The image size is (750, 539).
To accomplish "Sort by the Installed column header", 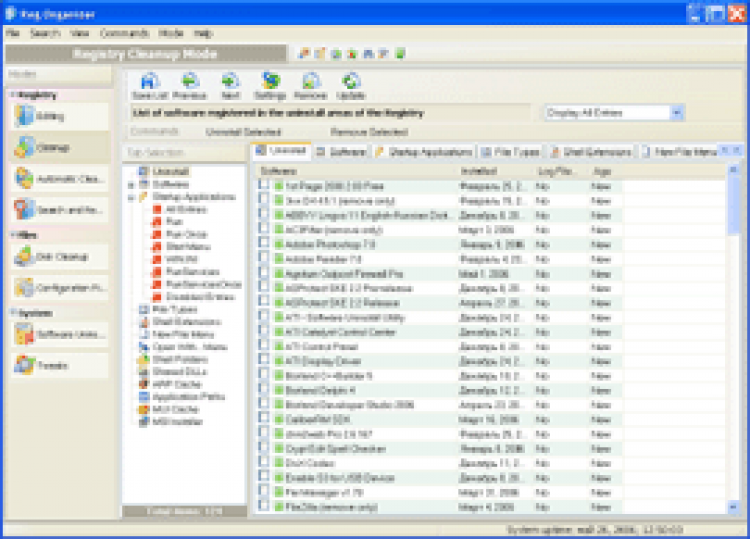I will 496,171.
